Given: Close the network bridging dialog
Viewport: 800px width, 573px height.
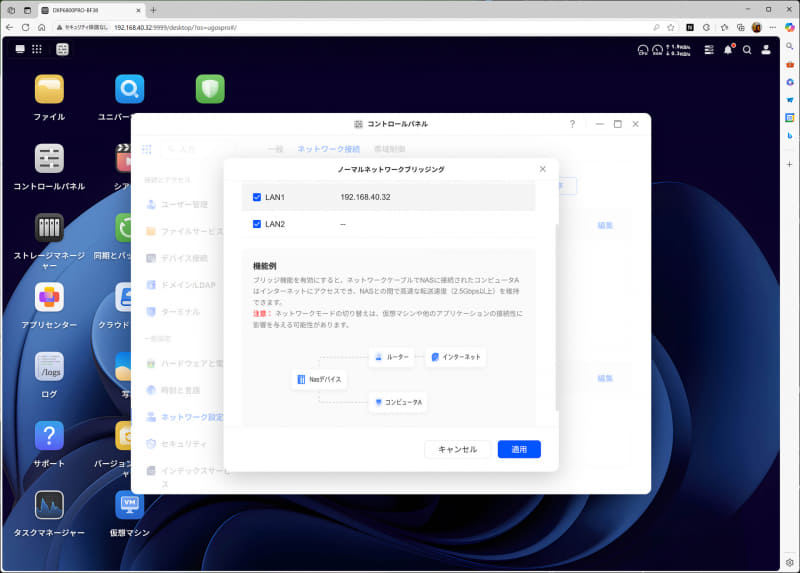Looking at the screenshot, I should [x=542, y=169].
